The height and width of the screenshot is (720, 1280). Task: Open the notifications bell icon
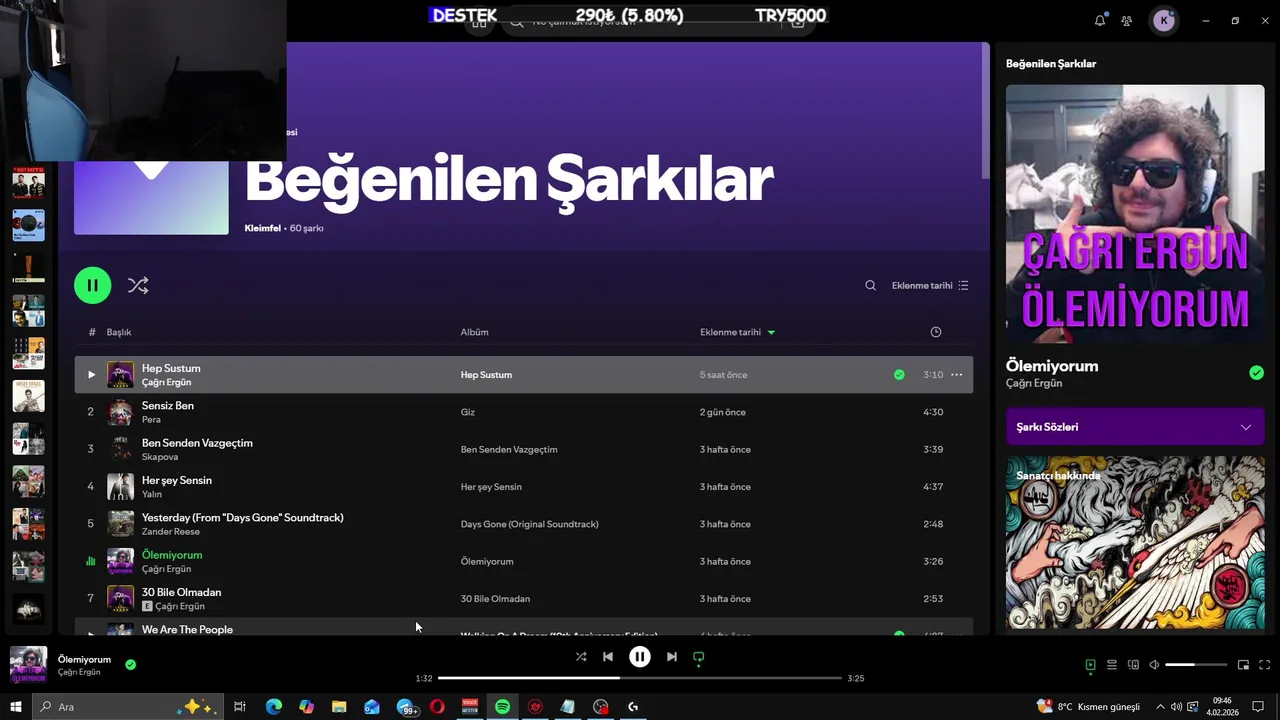click(1100, 20)
